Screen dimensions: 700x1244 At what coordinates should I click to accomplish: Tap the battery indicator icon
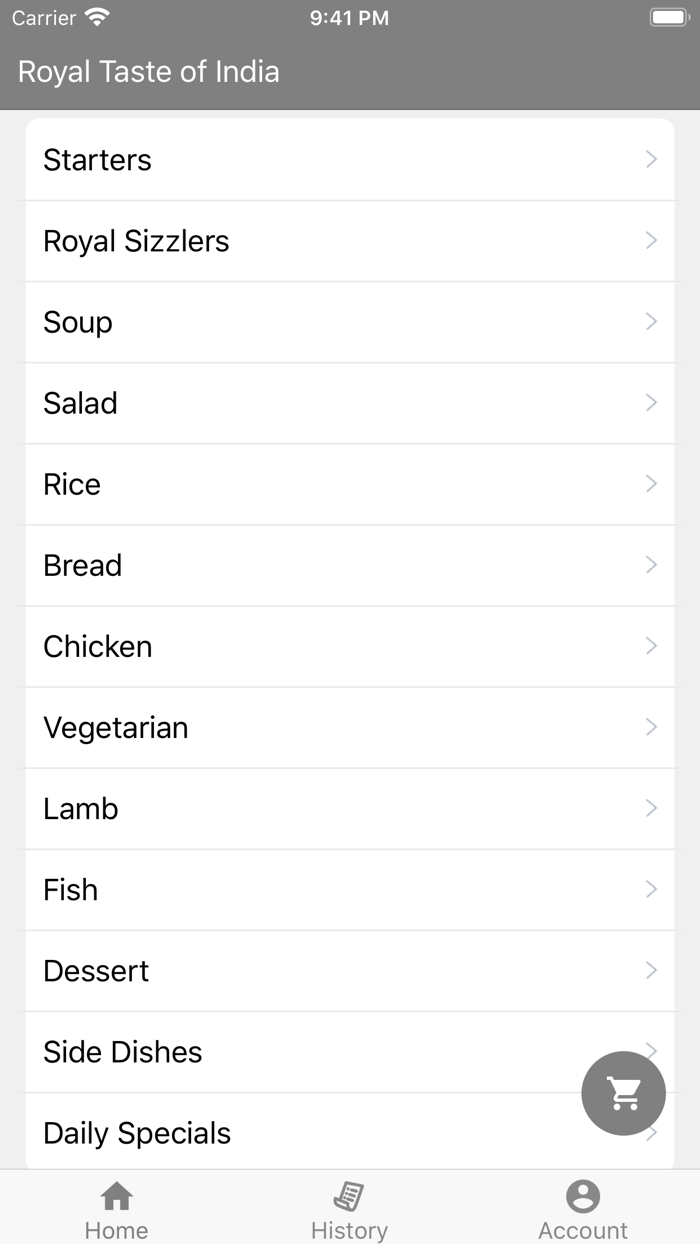pyautogui.click(x=668, y=18)
